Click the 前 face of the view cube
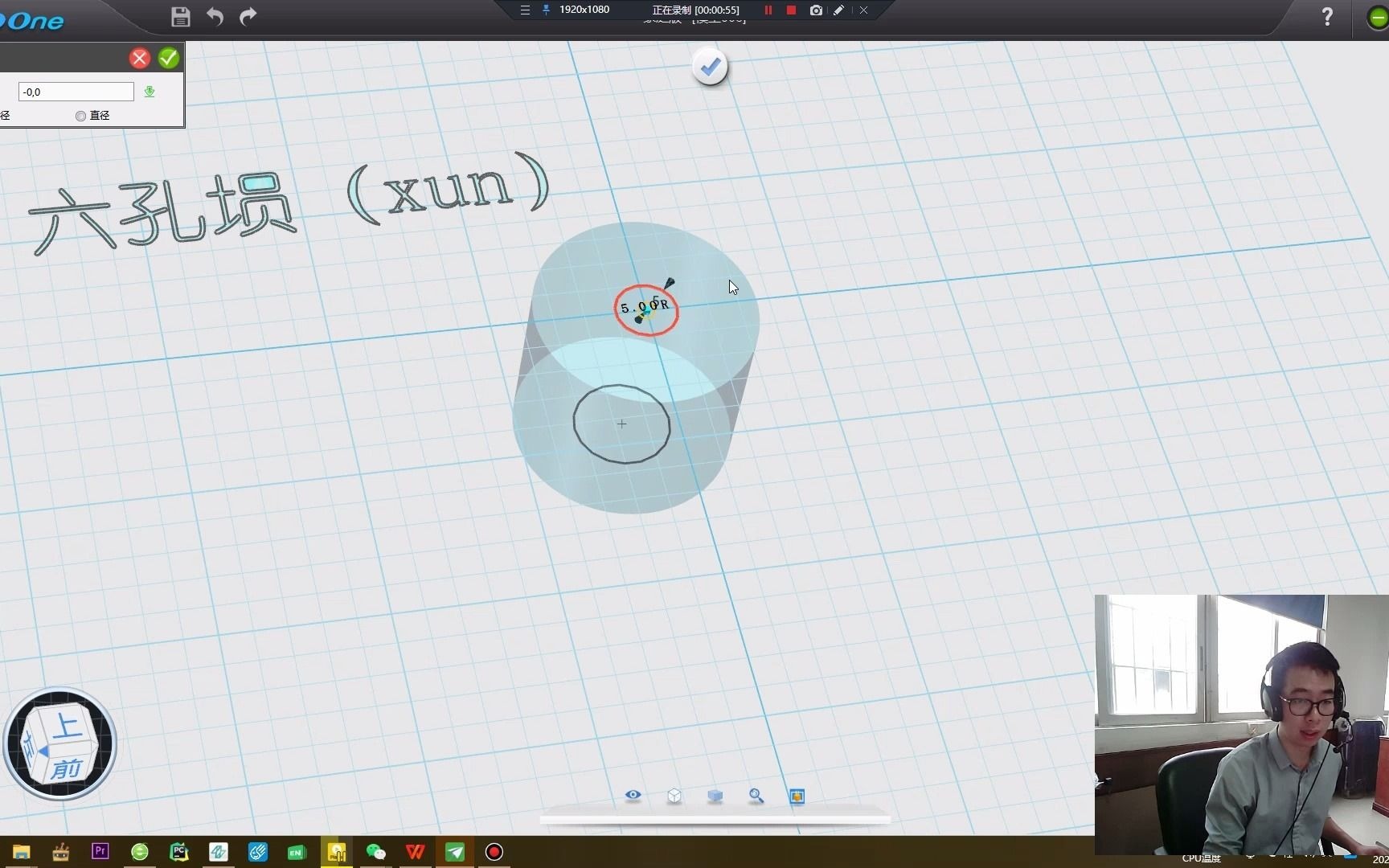 pyautogui.click(x=66, y=769)
